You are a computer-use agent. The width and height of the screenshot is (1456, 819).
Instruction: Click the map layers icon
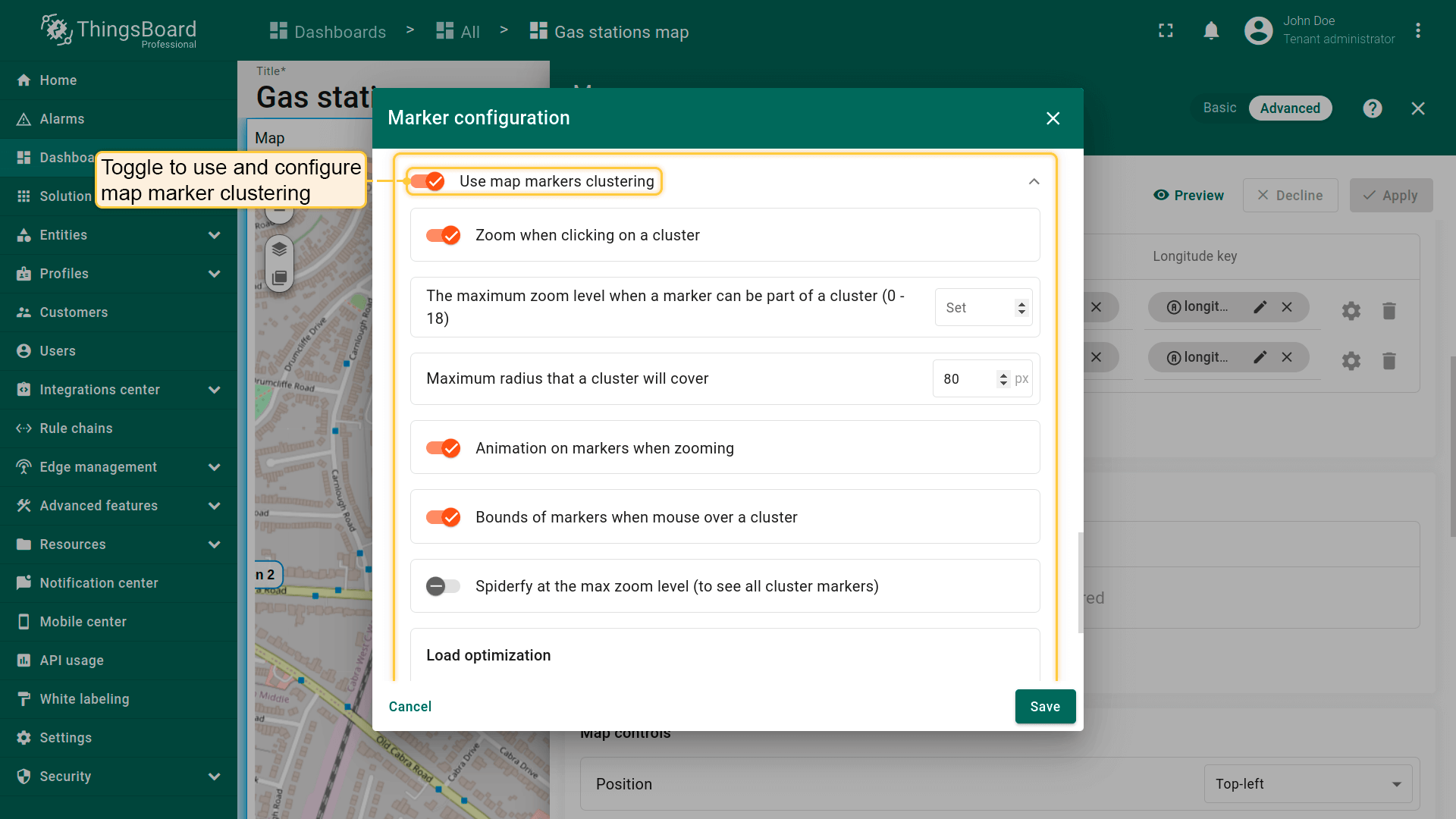[x=279, y=249]
